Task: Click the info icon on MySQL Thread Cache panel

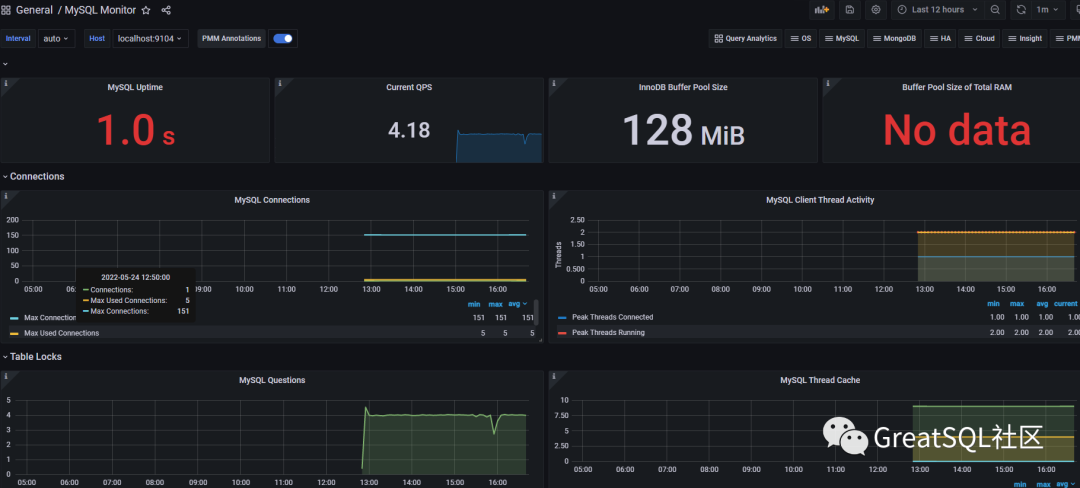Action: [x=554, y=376]
